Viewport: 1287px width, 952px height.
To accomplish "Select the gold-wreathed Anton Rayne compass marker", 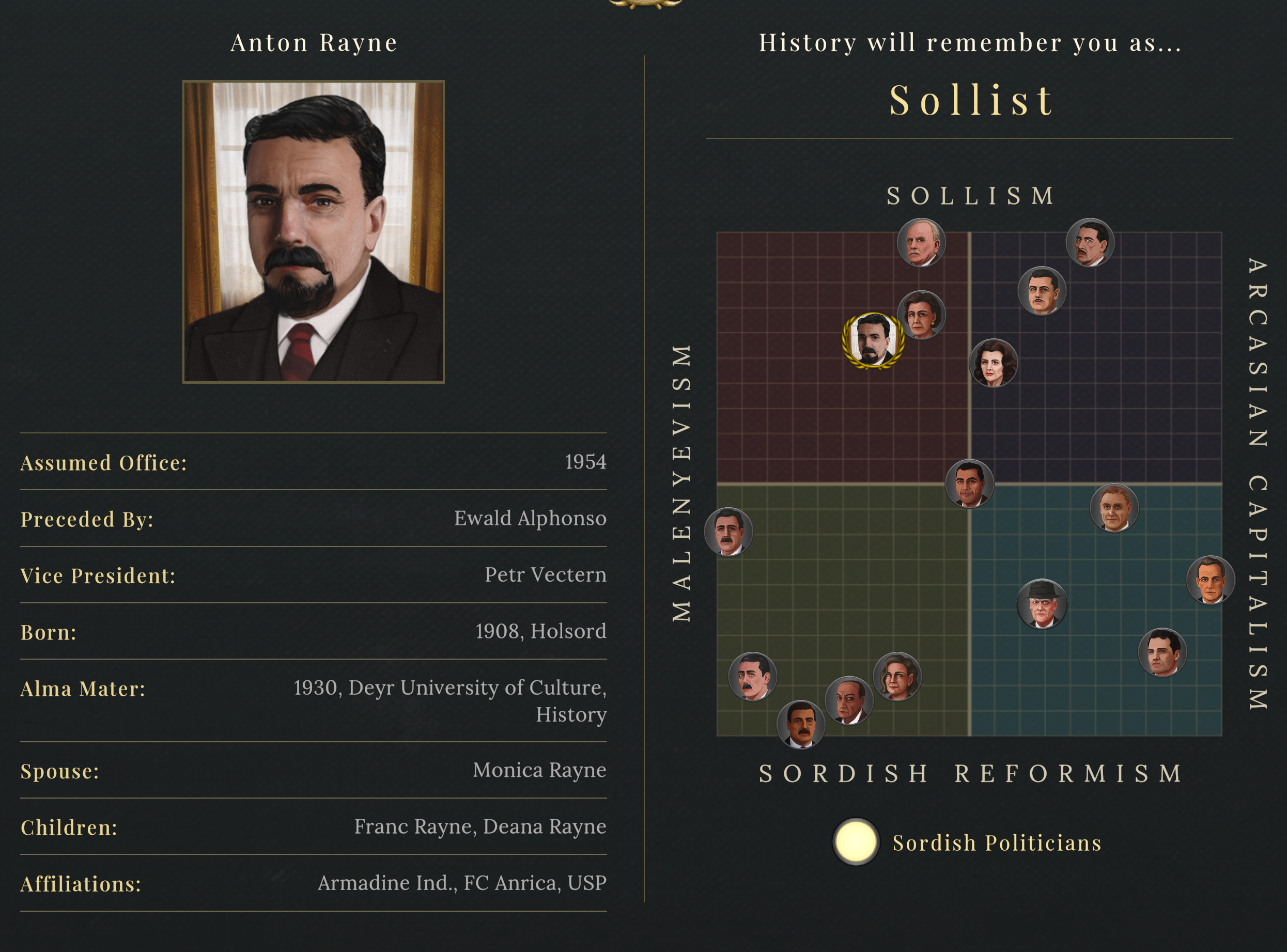I will pyautogui.click(x=873, y=340).
